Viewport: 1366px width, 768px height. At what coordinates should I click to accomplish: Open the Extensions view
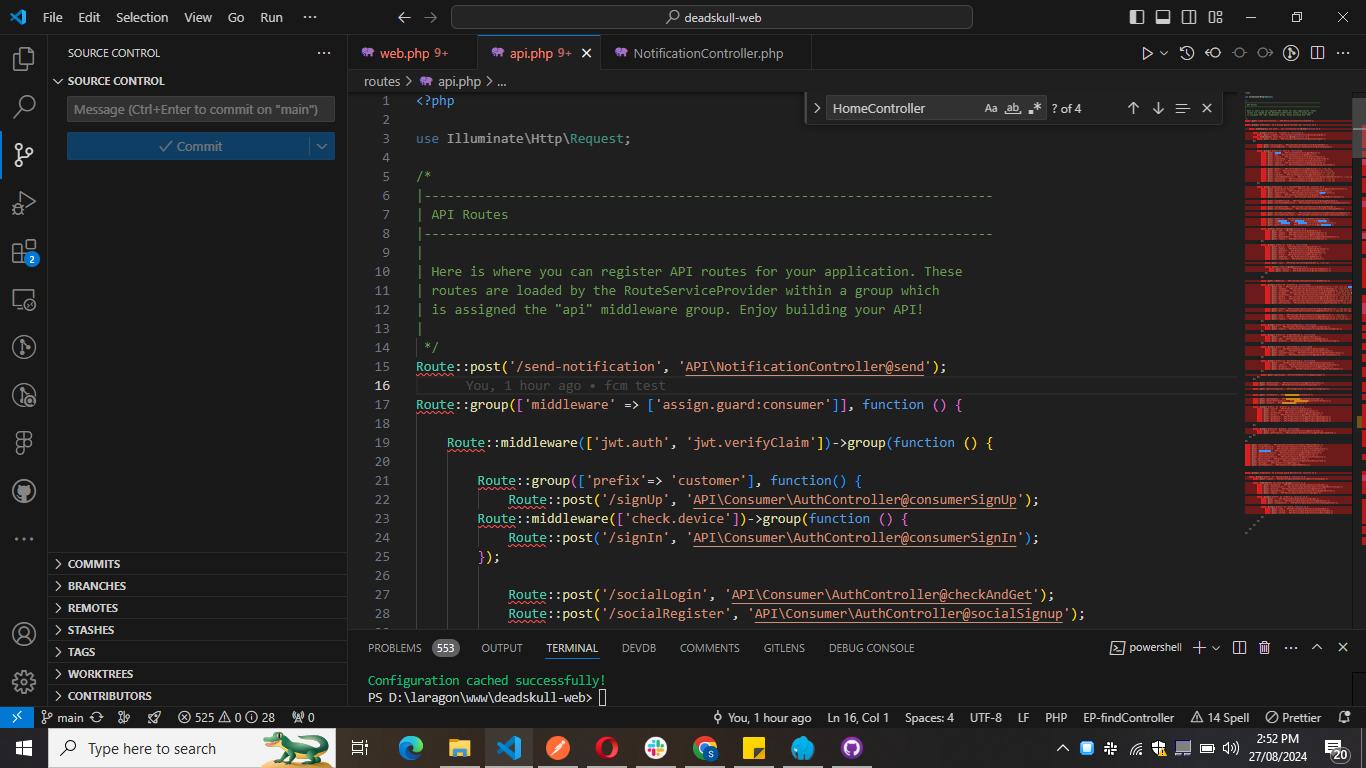pos(24,252)
